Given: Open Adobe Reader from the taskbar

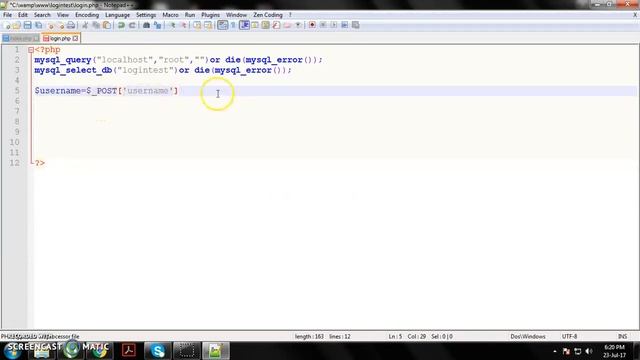Looking at the screenshot, I should [129, 351].
